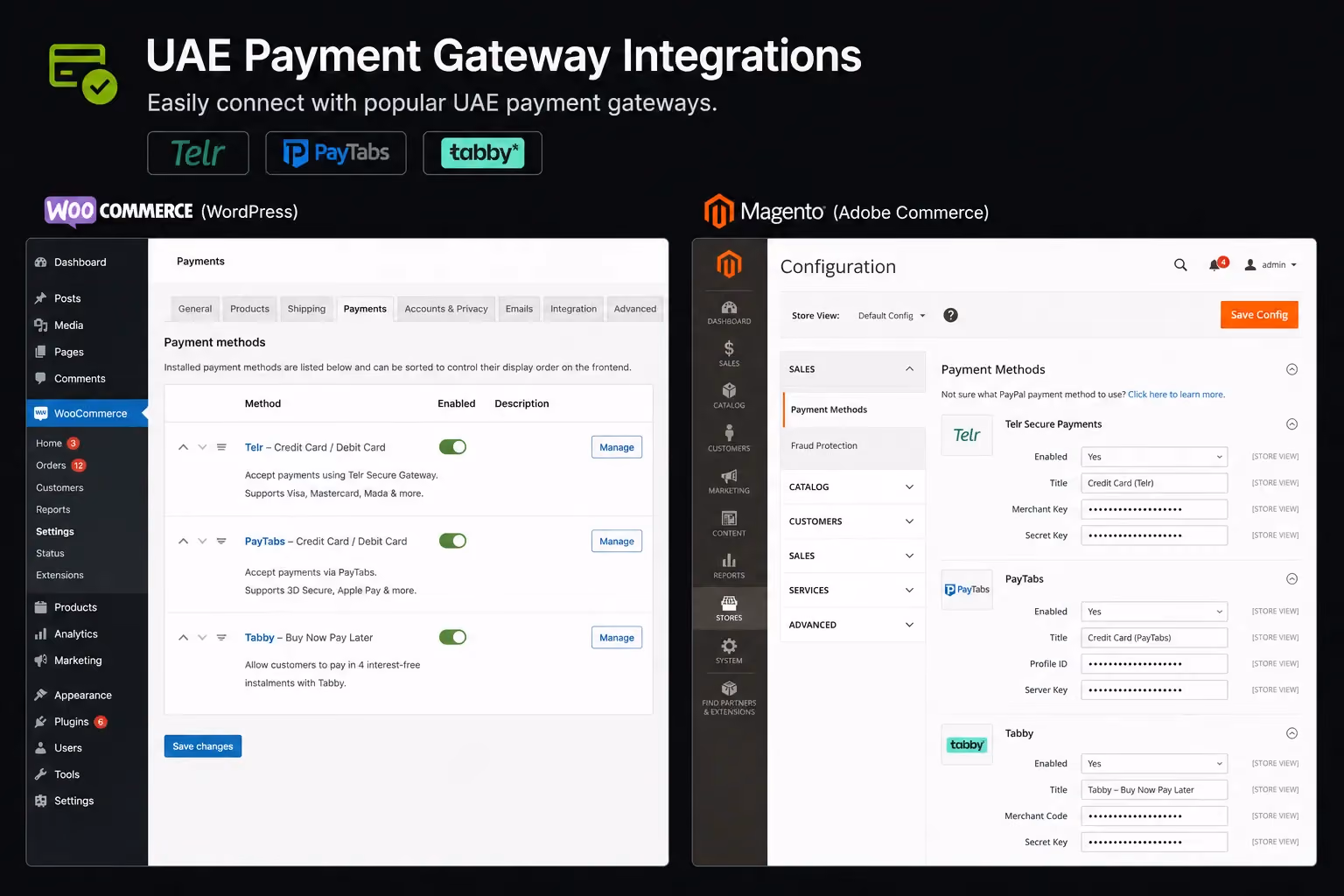Collapse Telr Secure Payments section
The height and width of the screenshot is (896, 1344).
point(1291,424)
